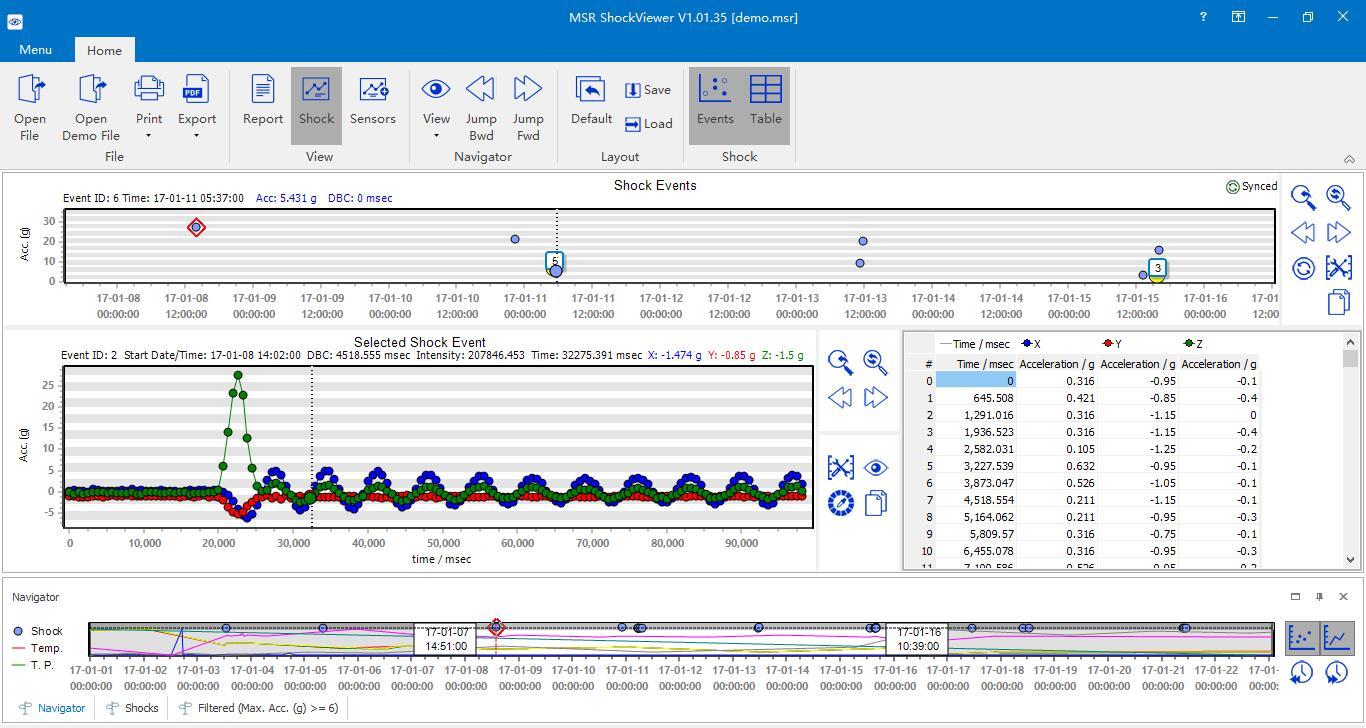Open the ribbon display options in the title bar
This screenshot has height=728, width=1366.
click(x=1238, y=17)
